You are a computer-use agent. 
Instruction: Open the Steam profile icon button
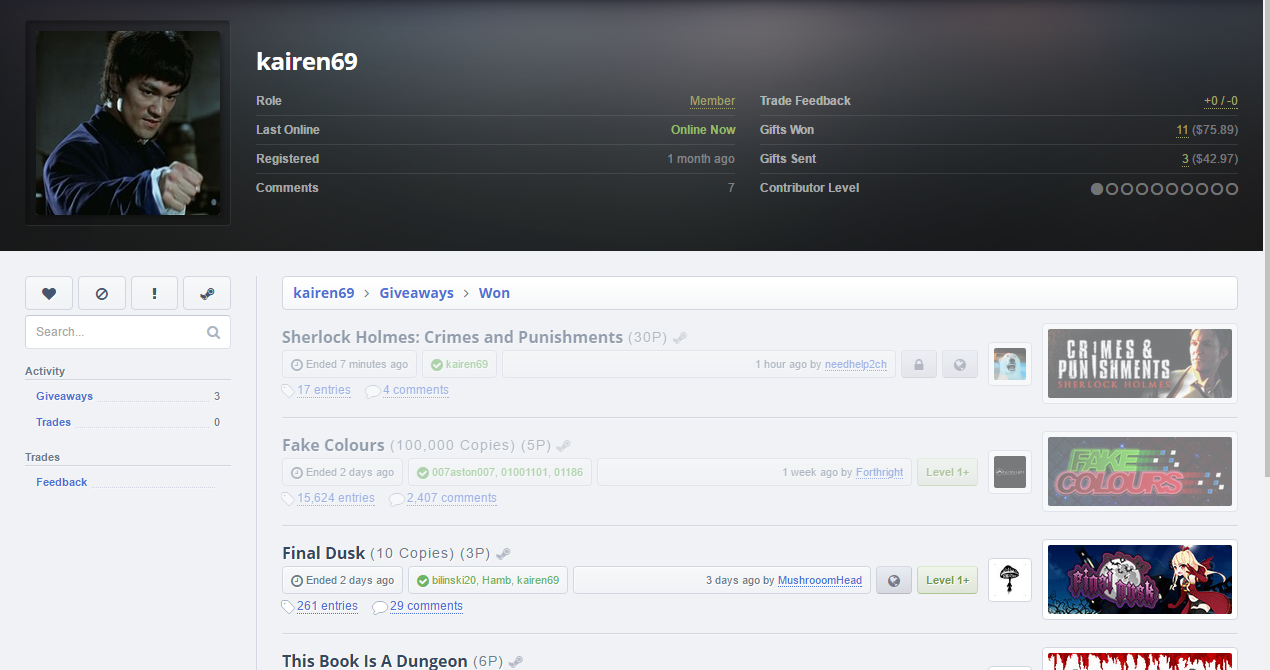click(x=207, y=293)
